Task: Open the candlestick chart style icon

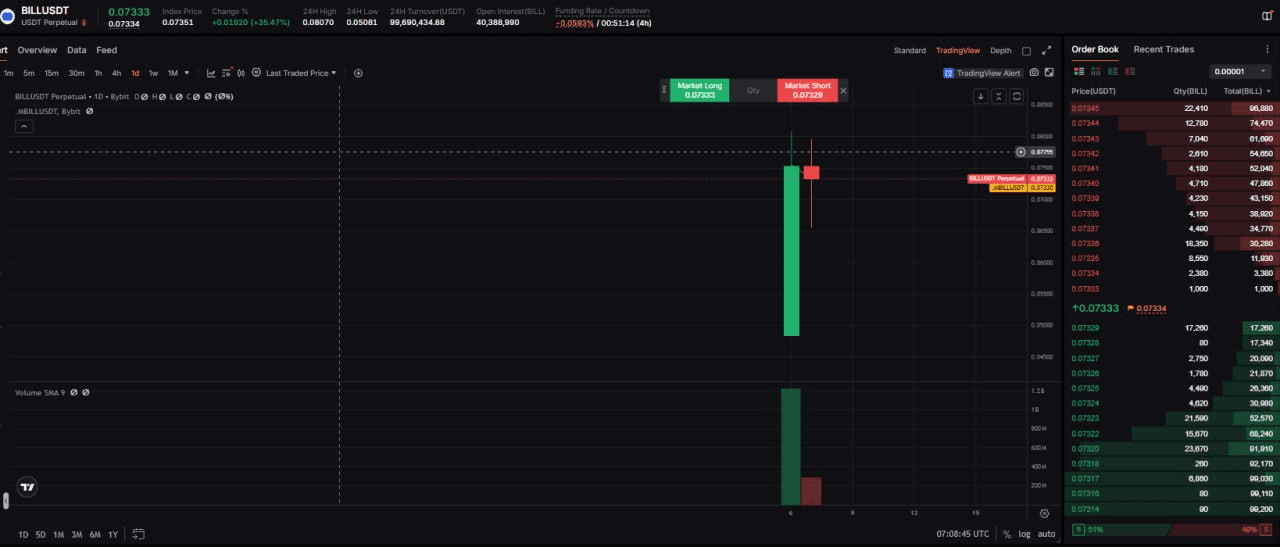Action: pyautogui.click(x=241, y=73)
